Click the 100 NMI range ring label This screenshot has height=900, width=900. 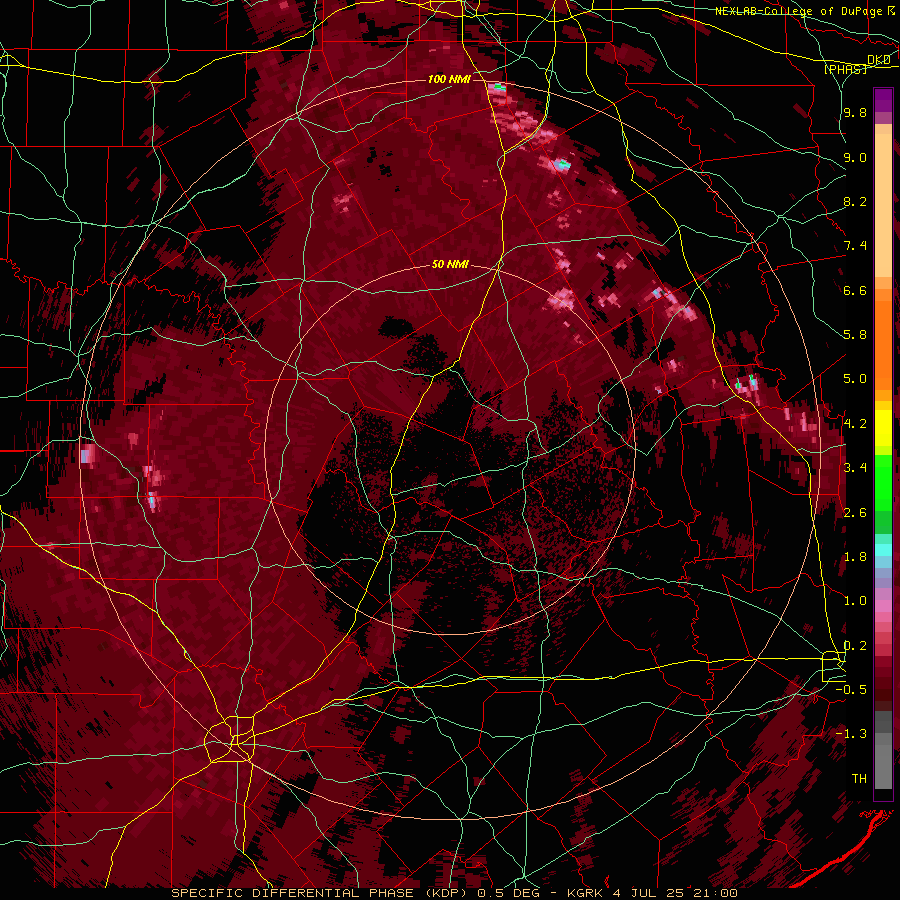point(449,79)
